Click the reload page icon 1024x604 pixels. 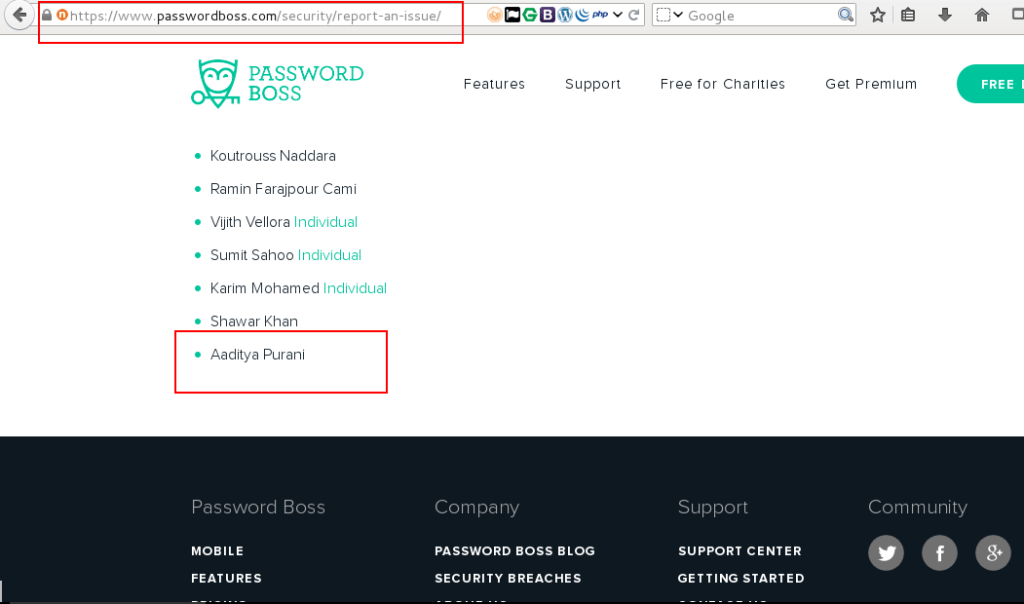click(633, 14)
